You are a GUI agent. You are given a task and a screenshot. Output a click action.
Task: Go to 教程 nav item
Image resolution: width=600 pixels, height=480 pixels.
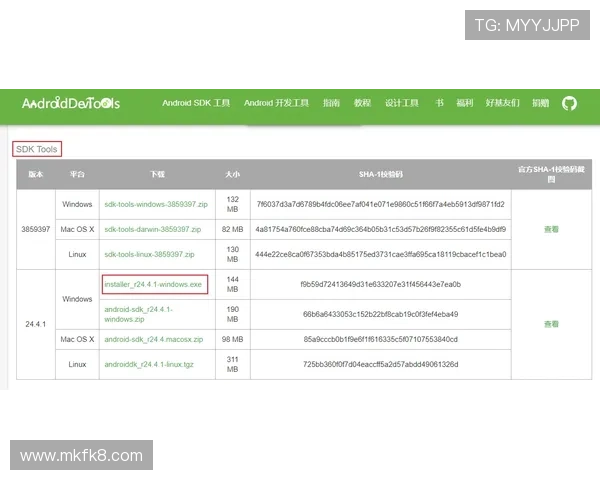click(x=362, y=103)
